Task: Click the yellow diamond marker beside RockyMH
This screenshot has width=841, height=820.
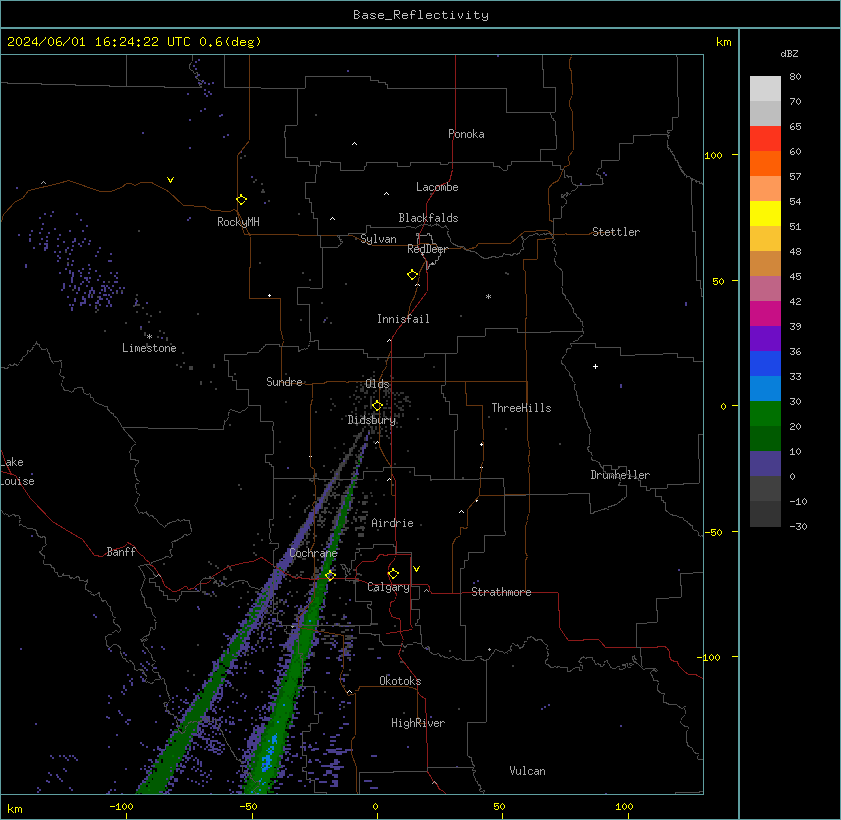Action: 241,200
